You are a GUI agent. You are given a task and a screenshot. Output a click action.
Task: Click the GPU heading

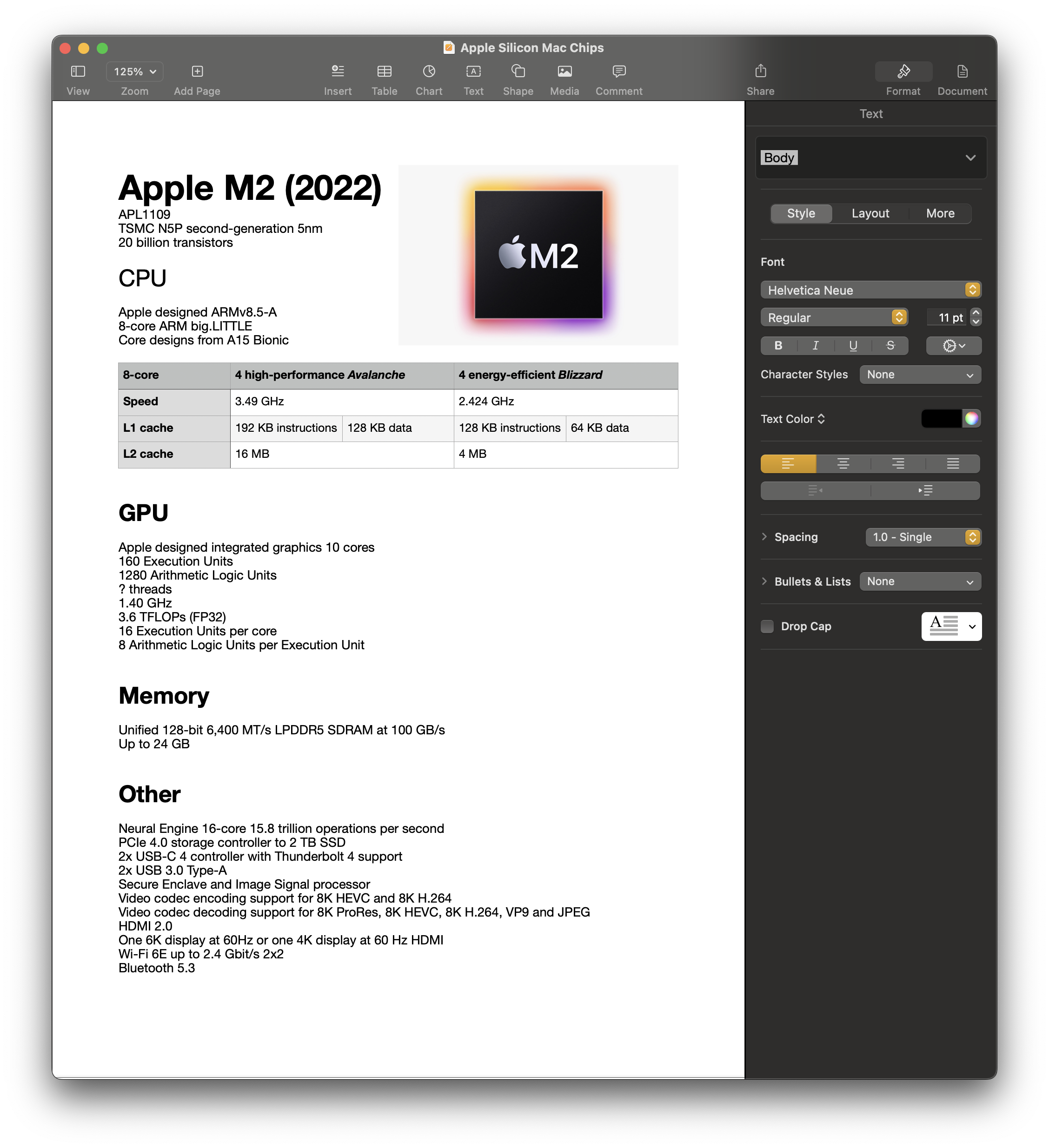click(143, 513)
